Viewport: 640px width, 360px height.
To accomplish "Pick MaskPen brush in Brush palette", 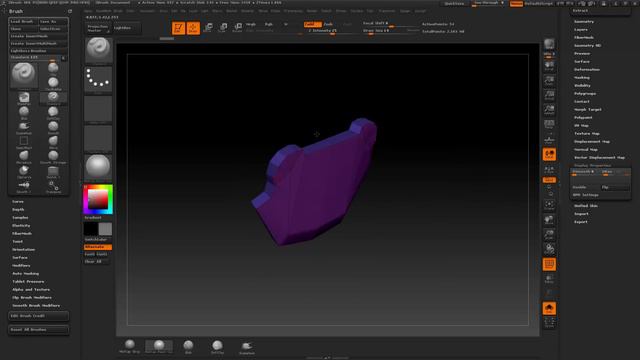I will tap(24, 98).
